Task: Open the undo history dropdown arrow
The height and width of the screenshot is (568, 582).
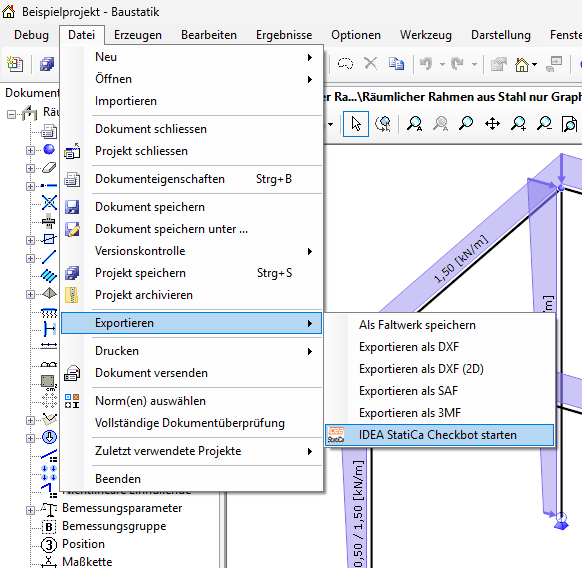Action: (x=442, y=64)
